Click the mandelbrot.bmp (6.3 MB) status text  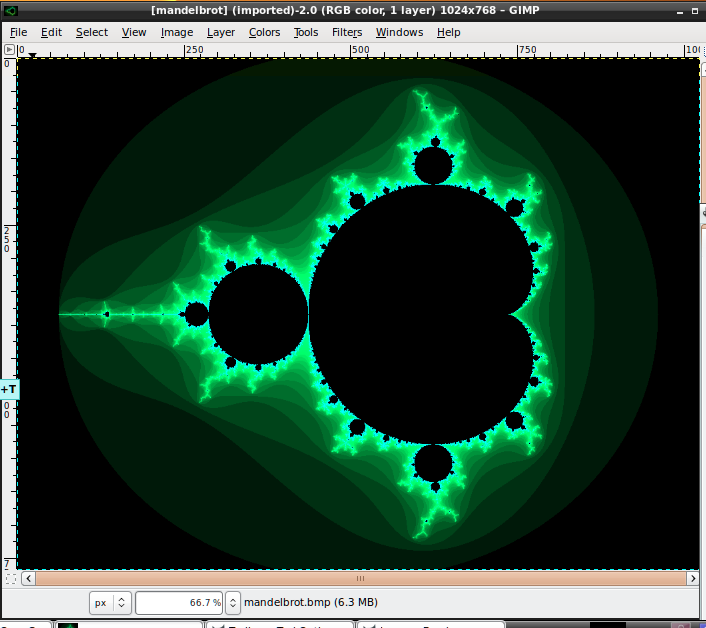pyautogui.click(x=311, y=602)
